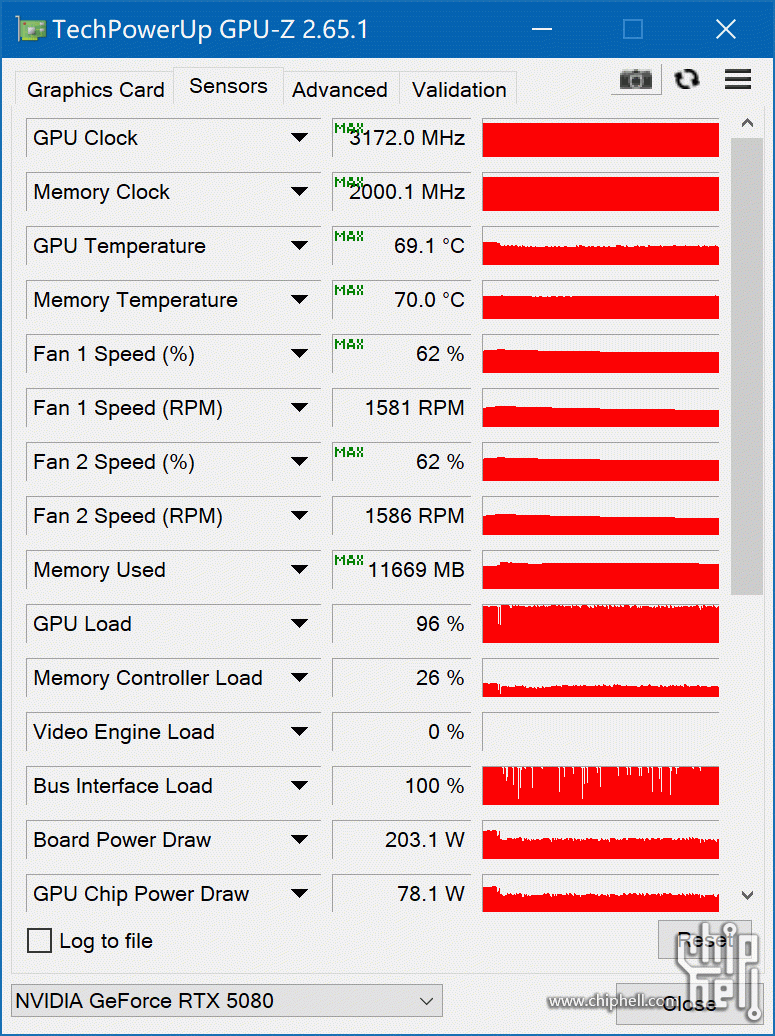The image size is (775, 1036).
Task: Open the Fan 2 Speed (RPM) dropdown
Action: click(299, 516)
